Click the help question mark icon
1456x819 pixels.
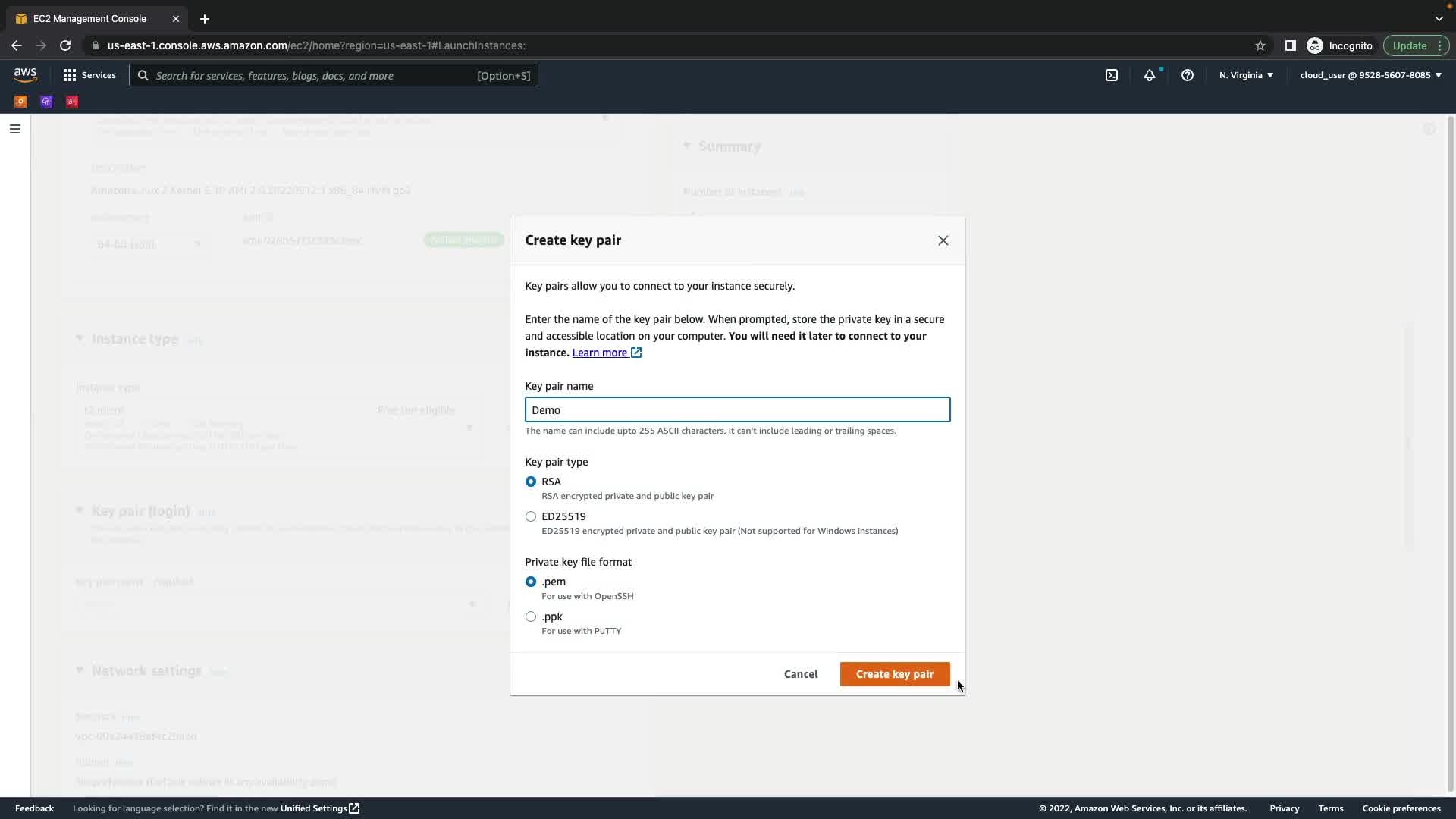[x=1188, y=75]
